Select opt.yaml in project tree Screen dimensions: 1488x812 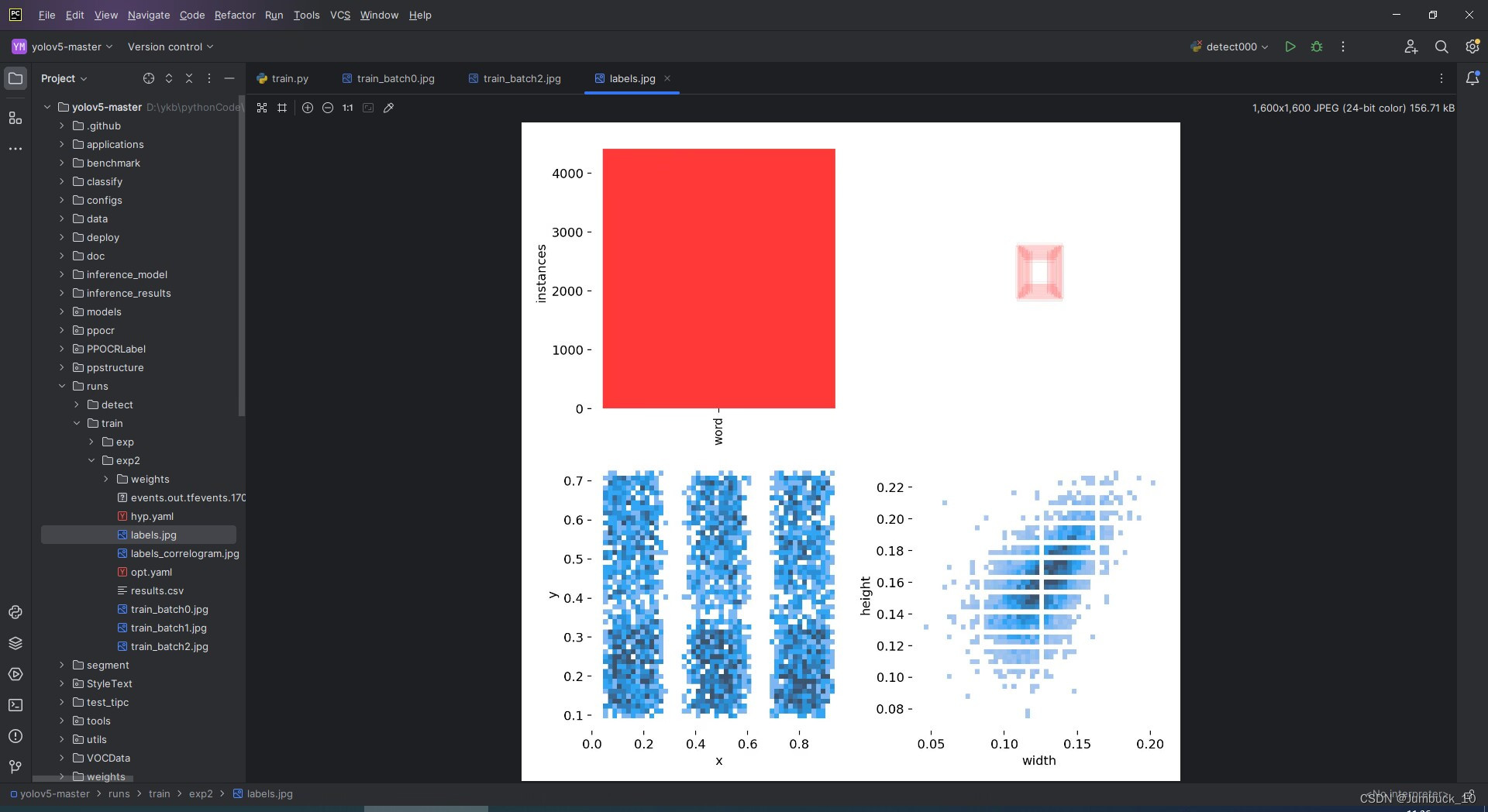click(x=145, y=572)
